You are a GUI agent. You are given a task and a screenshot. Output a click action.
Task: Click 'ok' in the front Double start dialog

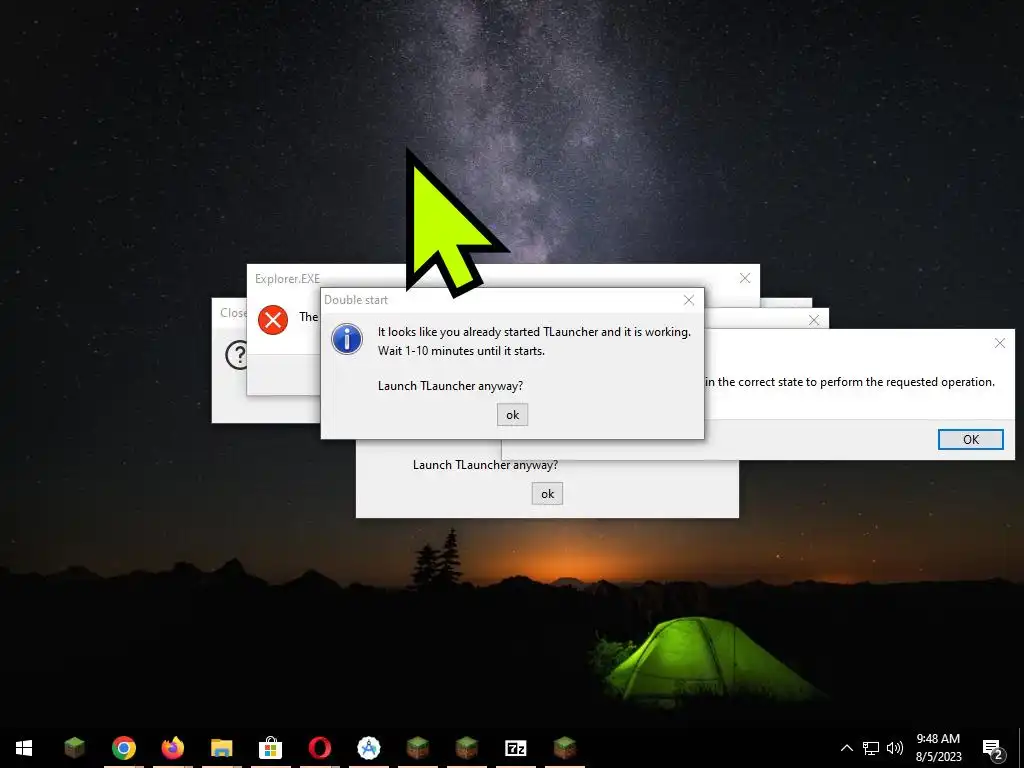tap(512, 415)
